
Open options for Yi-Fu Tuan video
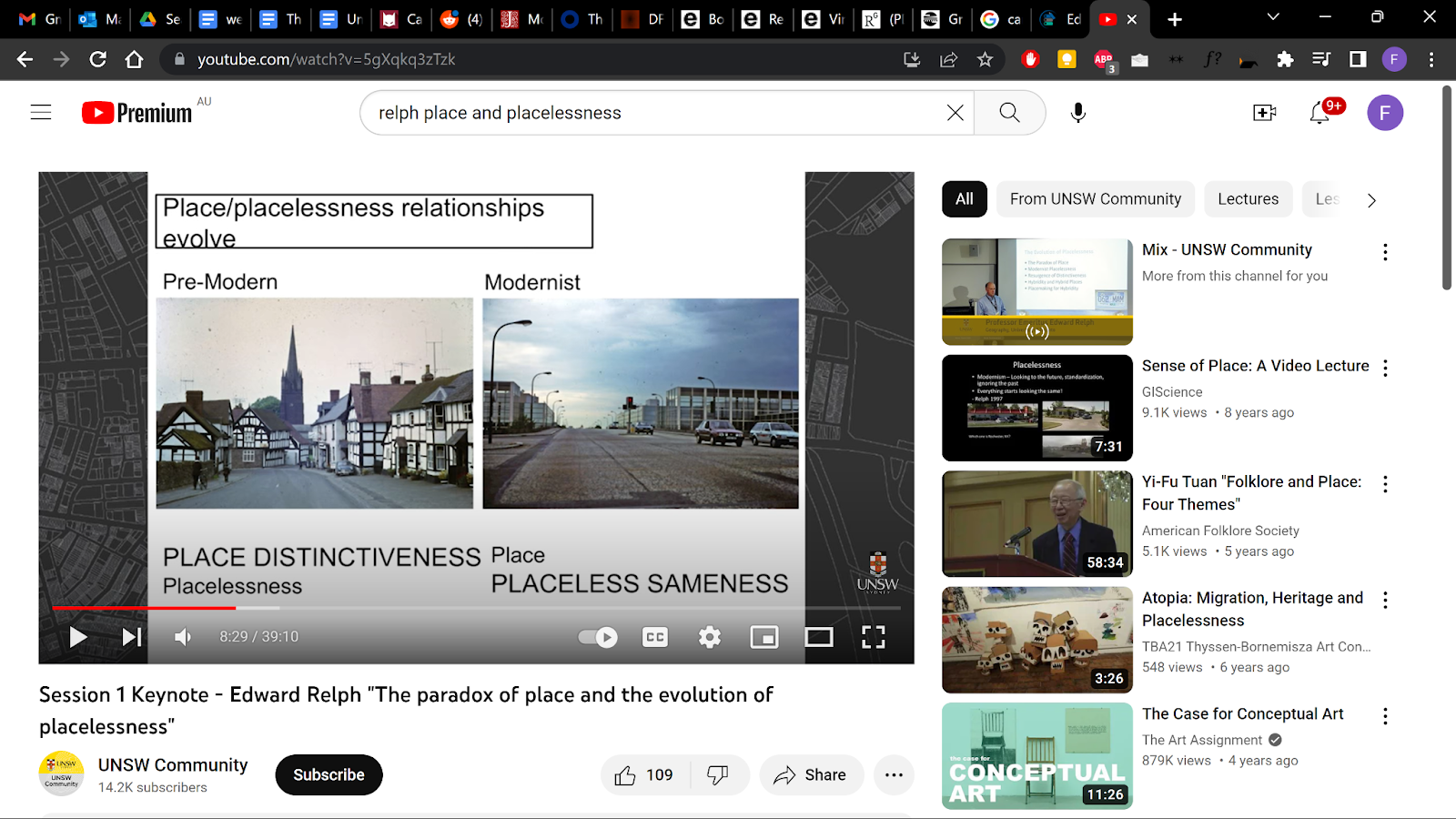pos(1385,484)
